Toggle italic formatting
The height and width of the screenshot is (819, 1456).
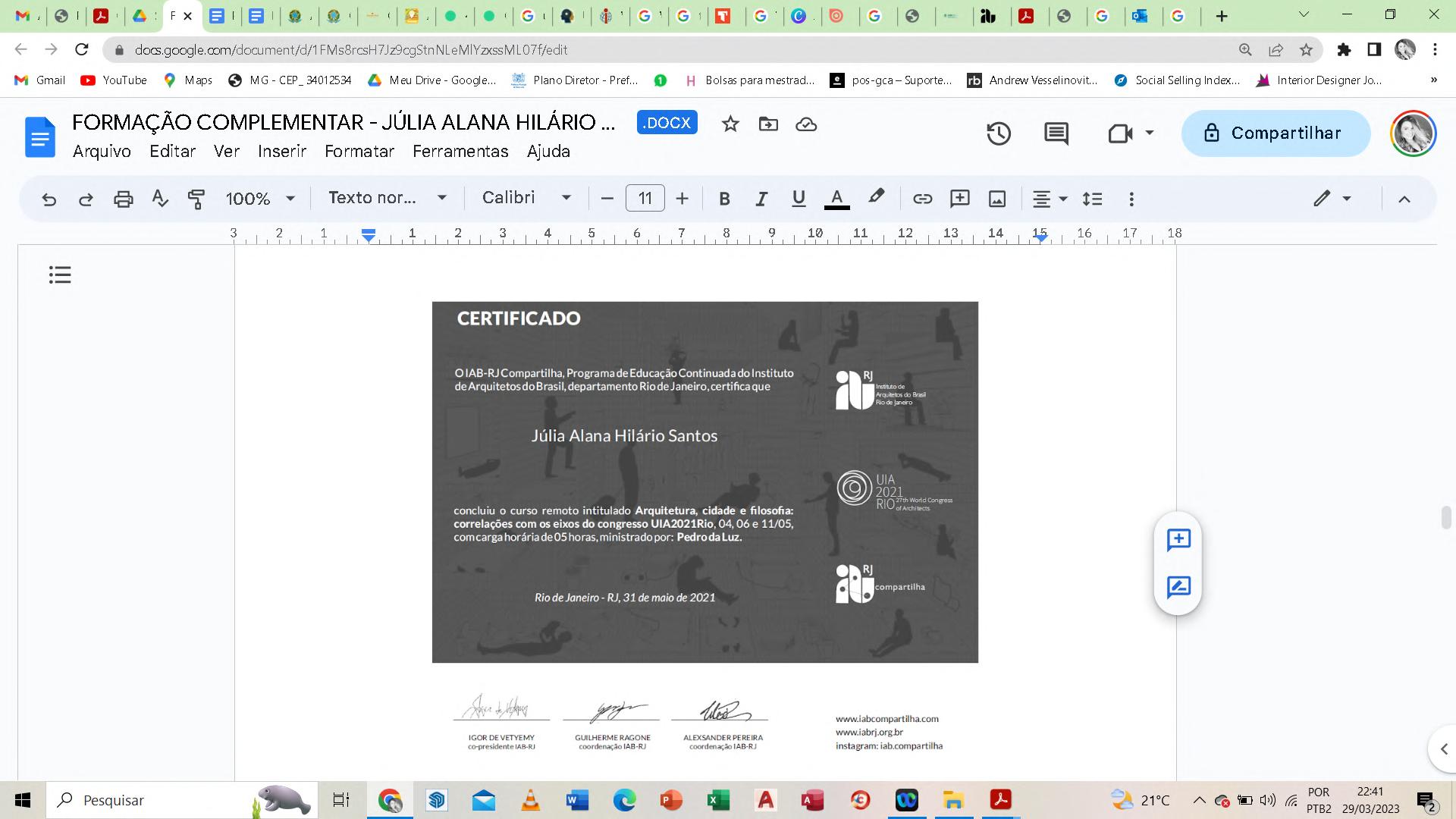[x=761, y=199]
